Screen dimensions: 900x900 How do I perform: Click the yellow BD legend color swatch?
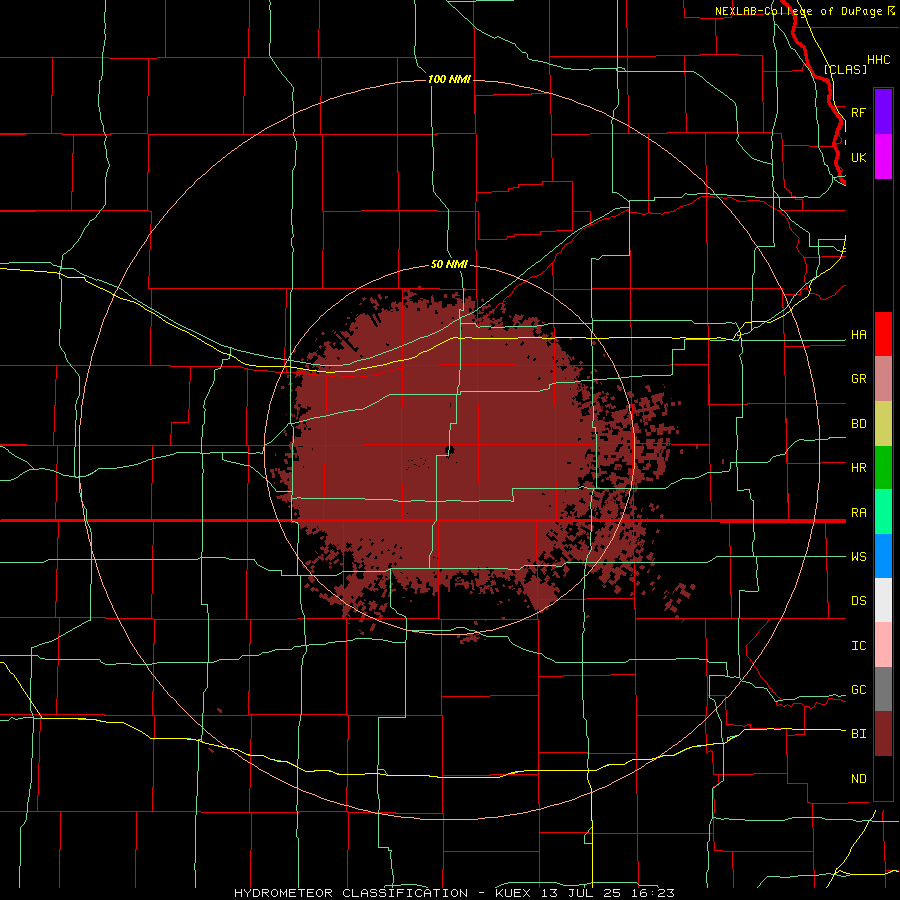click(x=883, y=424)
